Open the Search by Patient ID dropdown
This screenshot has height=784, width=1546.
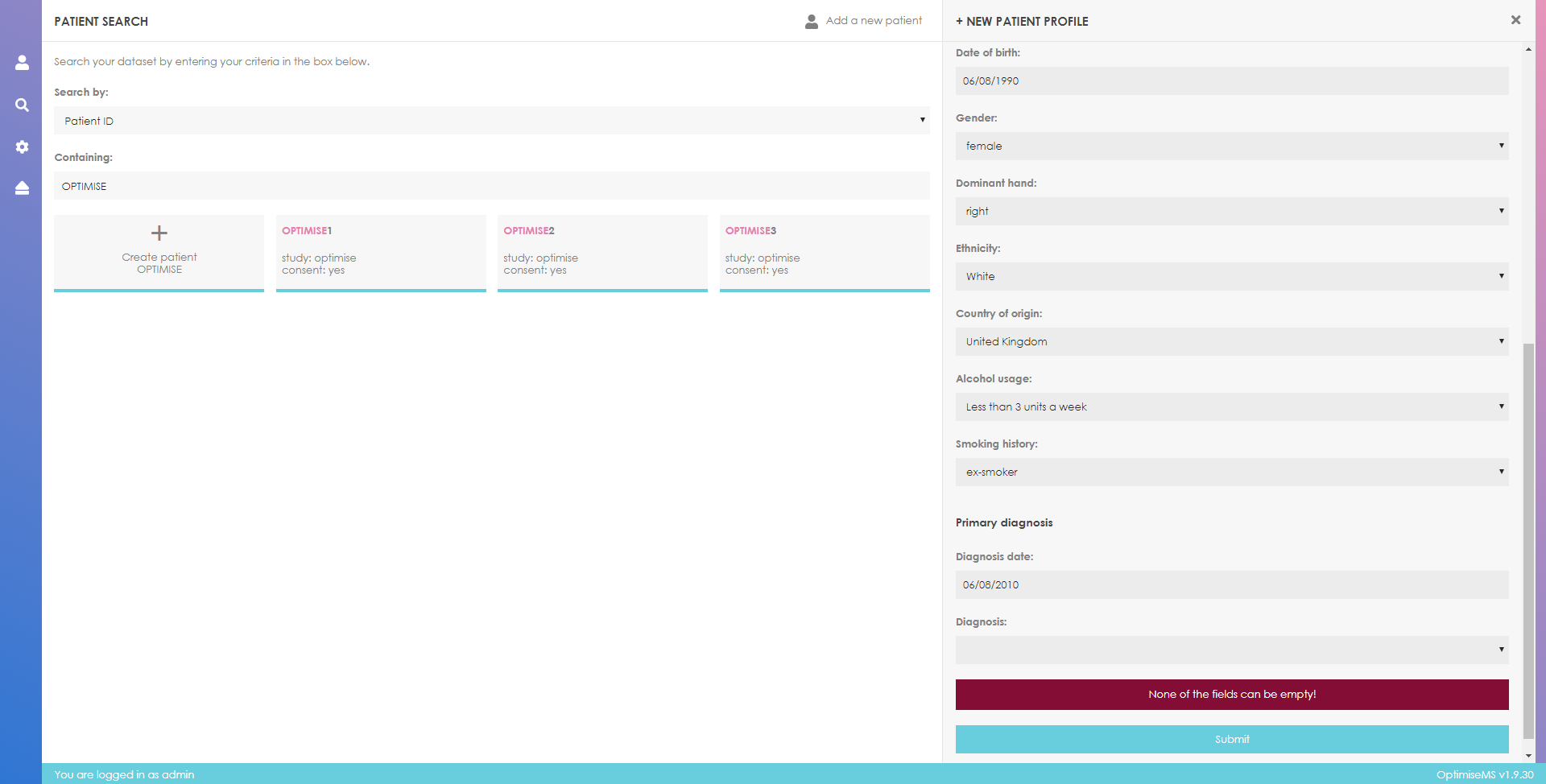[492, 121]
